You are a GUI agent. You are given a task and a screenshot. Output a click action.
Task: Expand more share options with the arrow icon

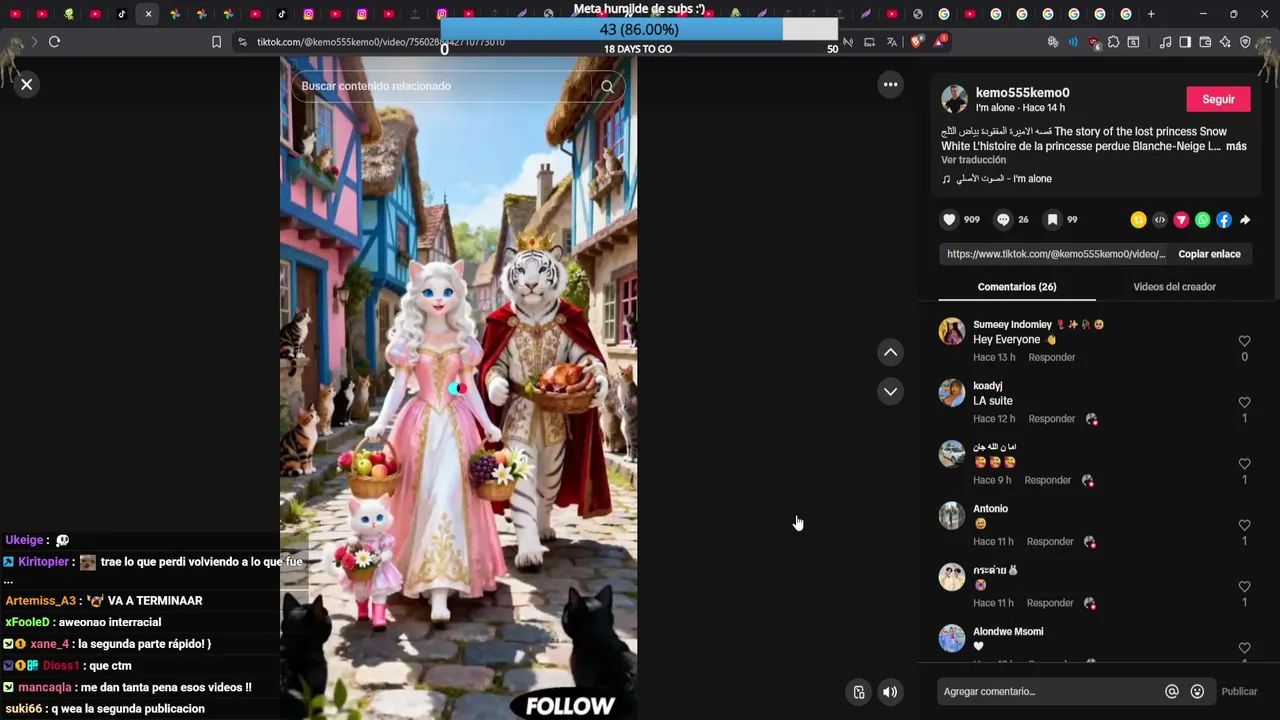point(1245,220)
